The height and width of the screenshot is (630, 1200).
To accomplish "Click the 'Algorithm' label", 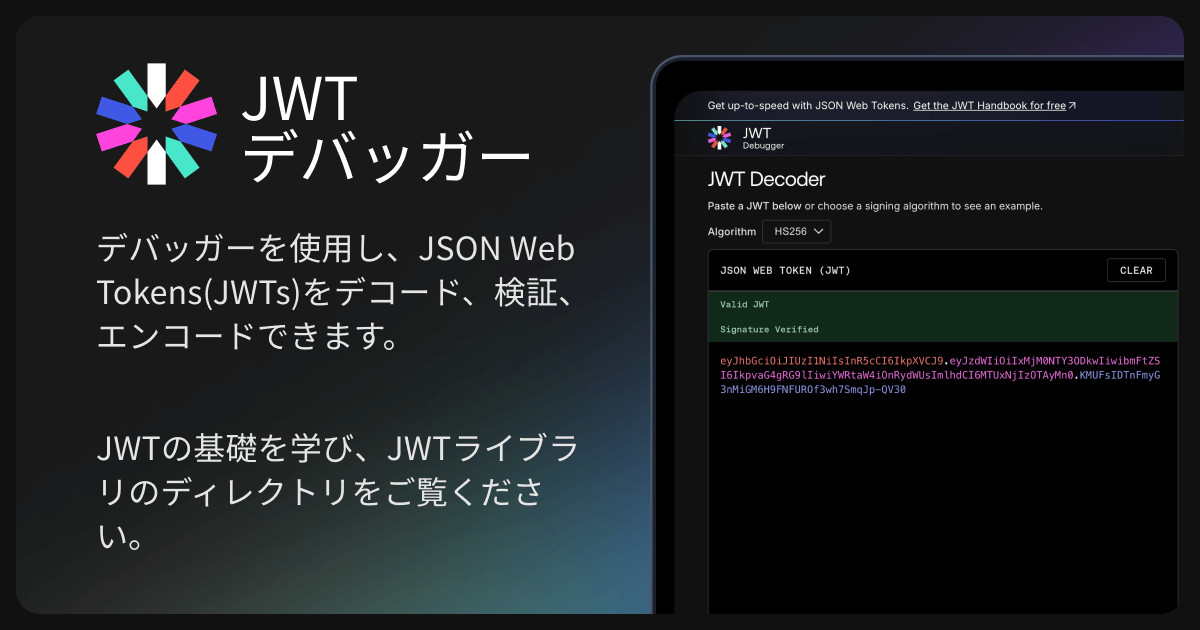I will 732,232.
